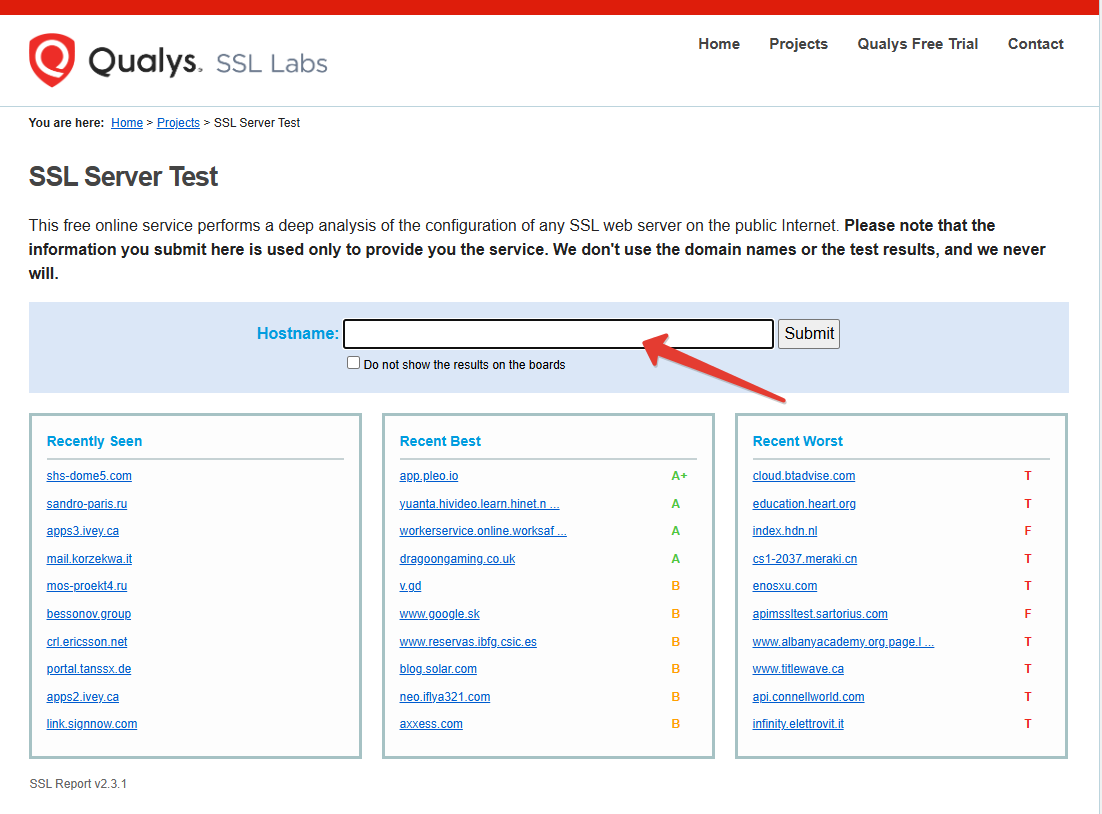Open shs-dome5.com in Recently Seen

coord(89,476)
